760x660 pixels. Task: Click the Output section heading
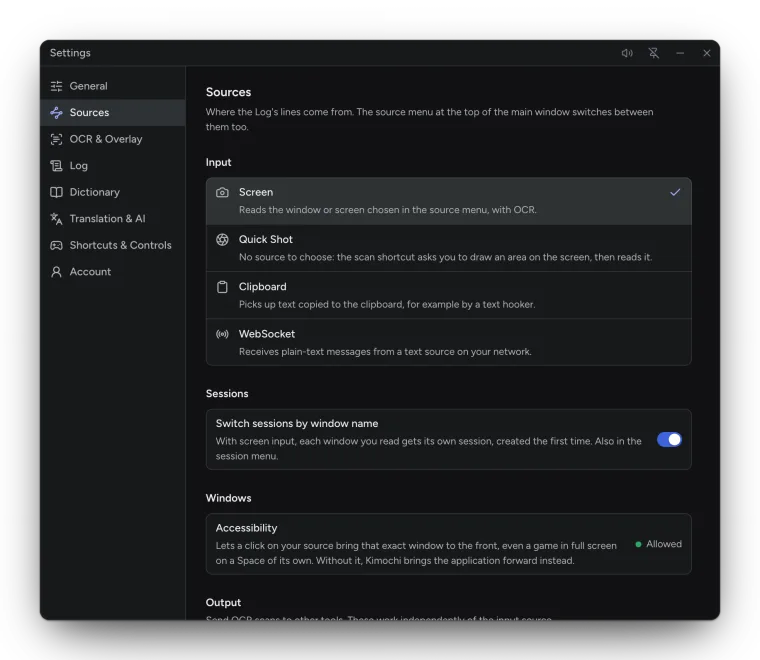coord(223,603)
